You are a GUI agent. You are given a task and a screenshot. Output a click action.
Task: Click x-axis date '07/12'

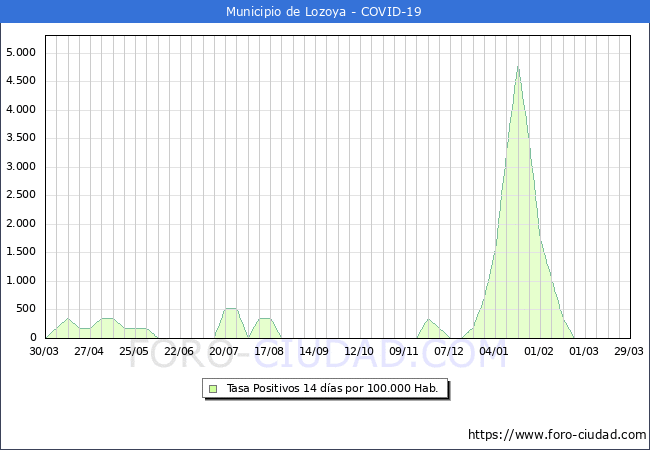tap(449, 351)
